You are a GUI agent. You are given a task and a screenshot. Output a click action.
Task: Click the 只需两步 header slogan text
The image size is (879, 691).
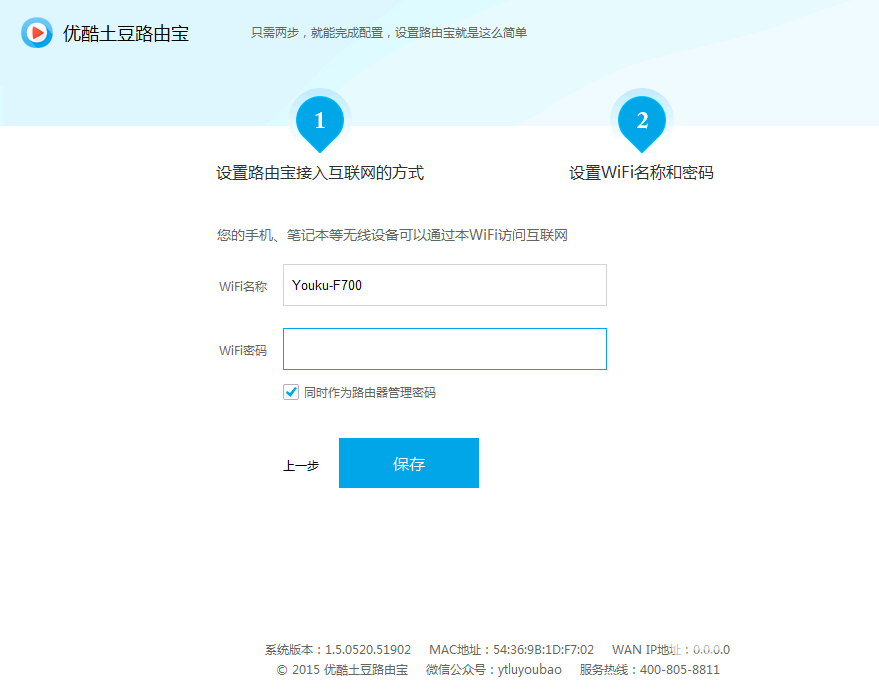[388, 33]
